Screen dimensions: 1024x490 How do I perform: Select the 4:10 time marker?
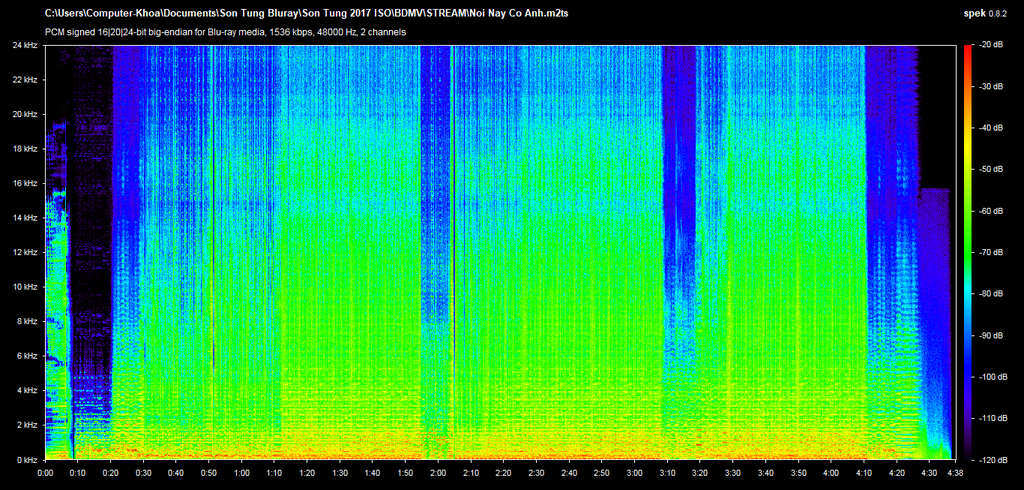click(863, 472)
